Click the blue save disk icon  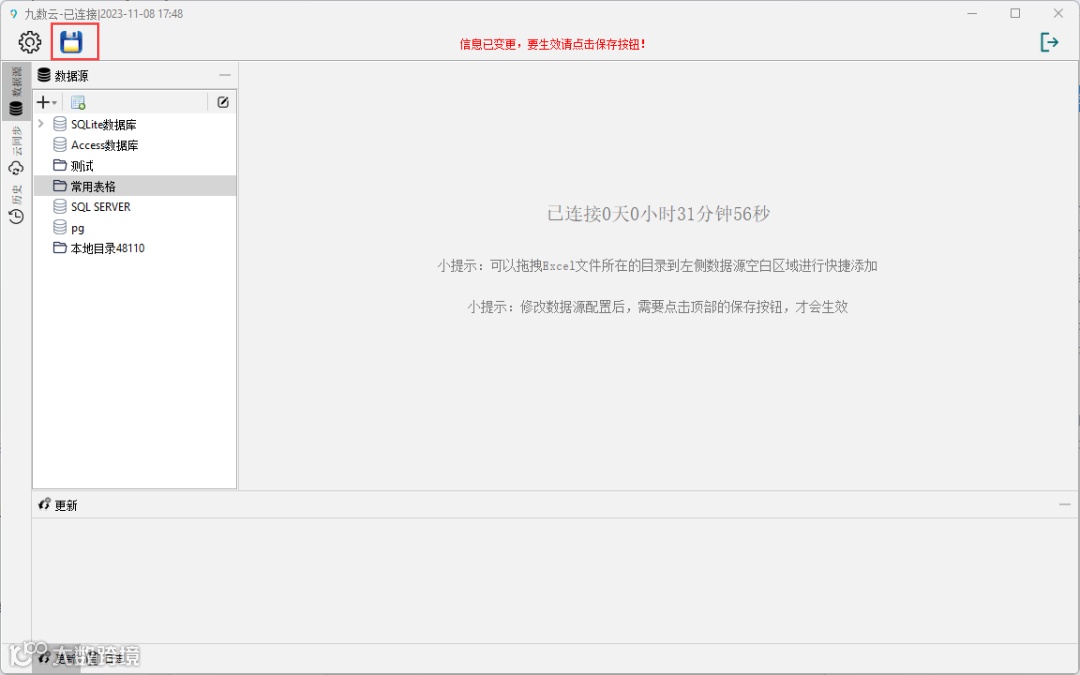coord(71,41)
